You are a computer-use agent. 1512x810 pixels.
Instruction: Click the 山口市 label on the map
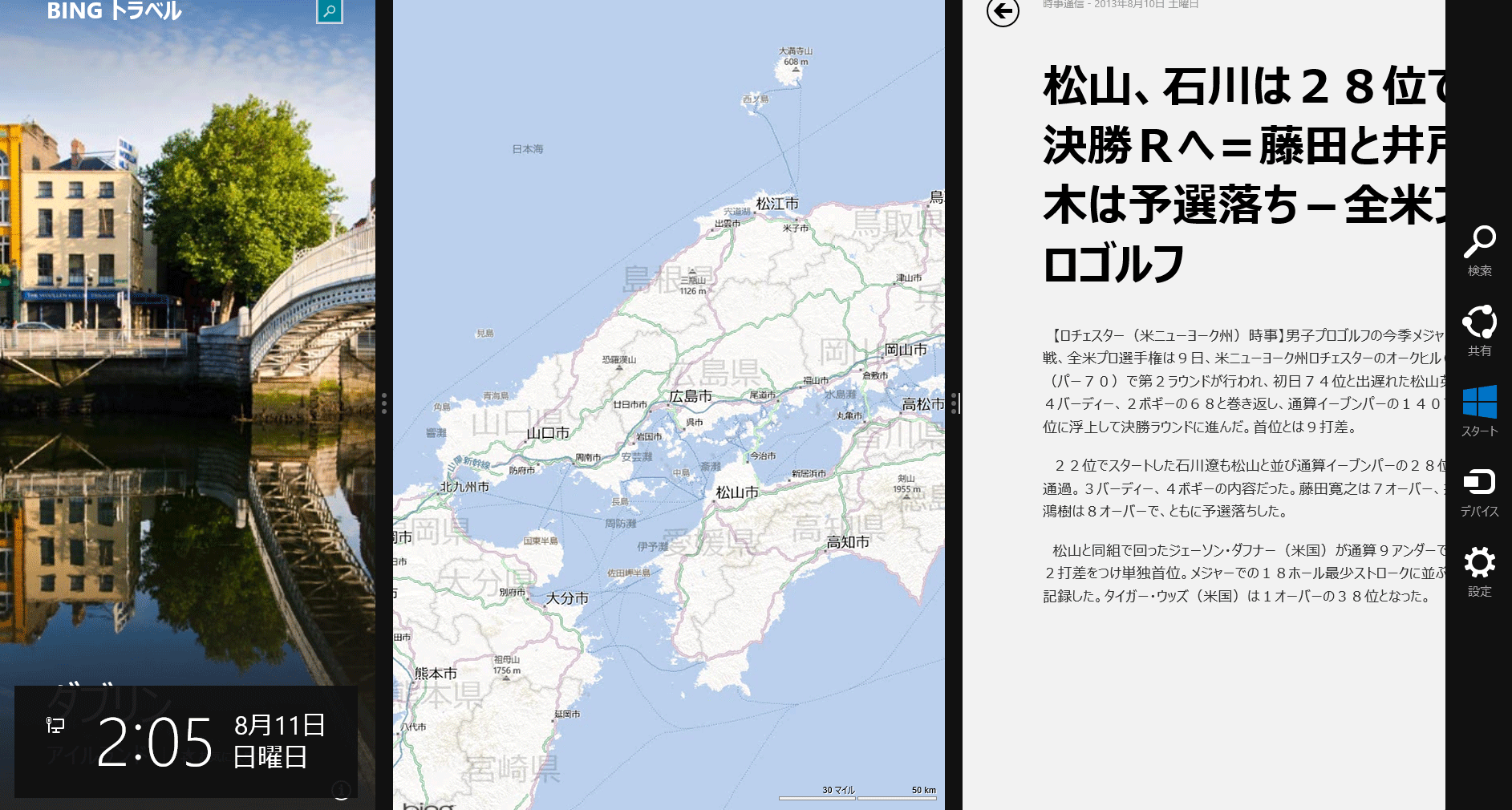(x=548, y=433)
